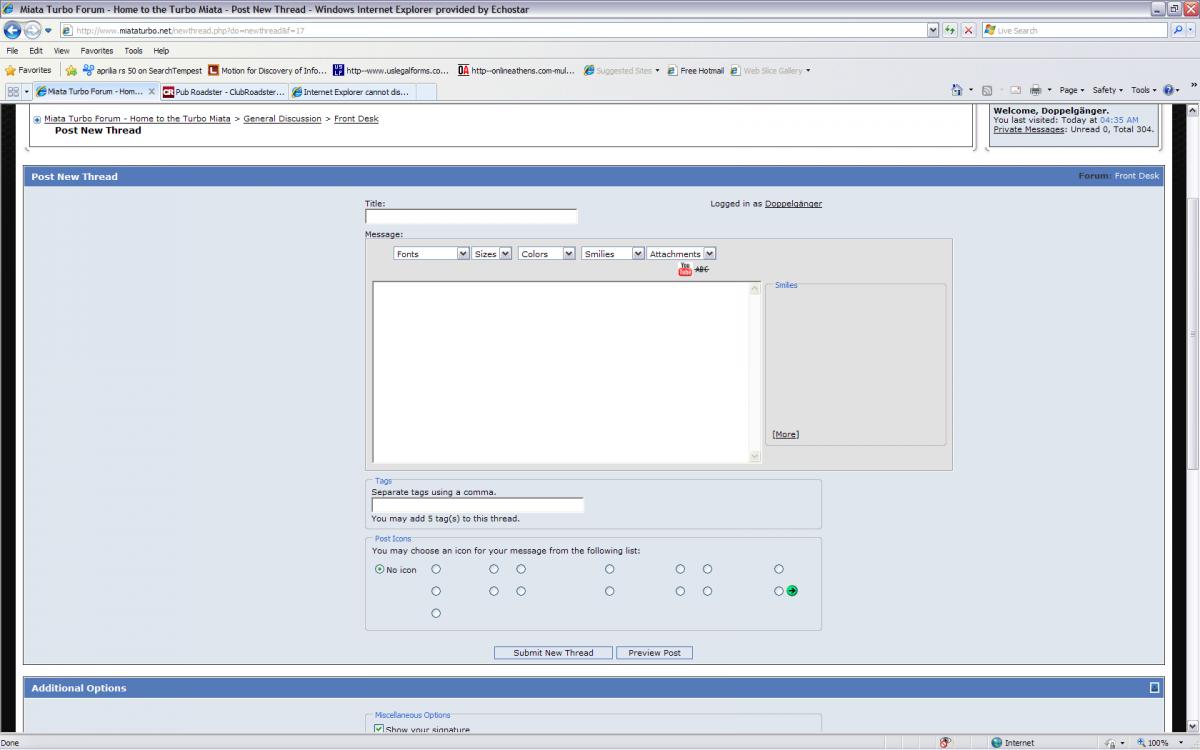This screenshot has height=750, width=1200.
Task: Open the command bar Tools dropdown
Action: tap(1143, 90)
